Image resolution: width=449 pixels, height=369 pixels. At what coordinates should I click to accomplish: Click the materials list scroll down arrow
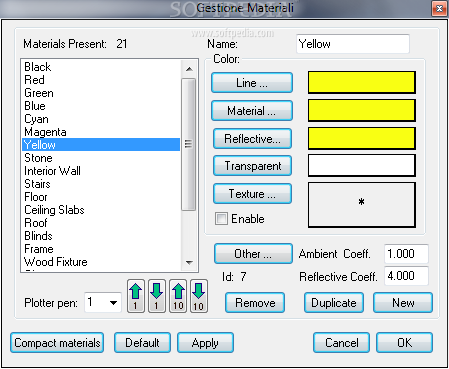click(189, 263)
